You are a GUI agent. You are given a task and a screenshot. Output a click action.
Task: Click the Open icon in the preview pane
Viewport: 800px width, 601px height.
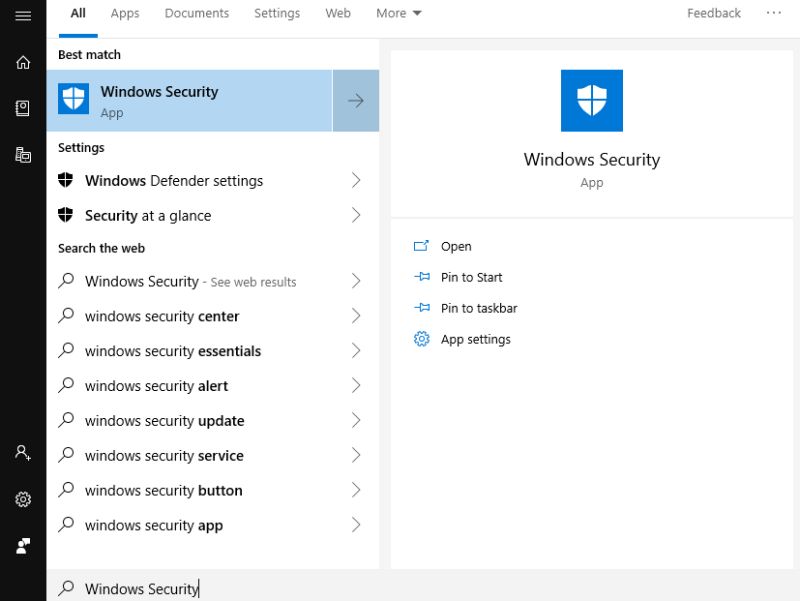pos(421,246)
